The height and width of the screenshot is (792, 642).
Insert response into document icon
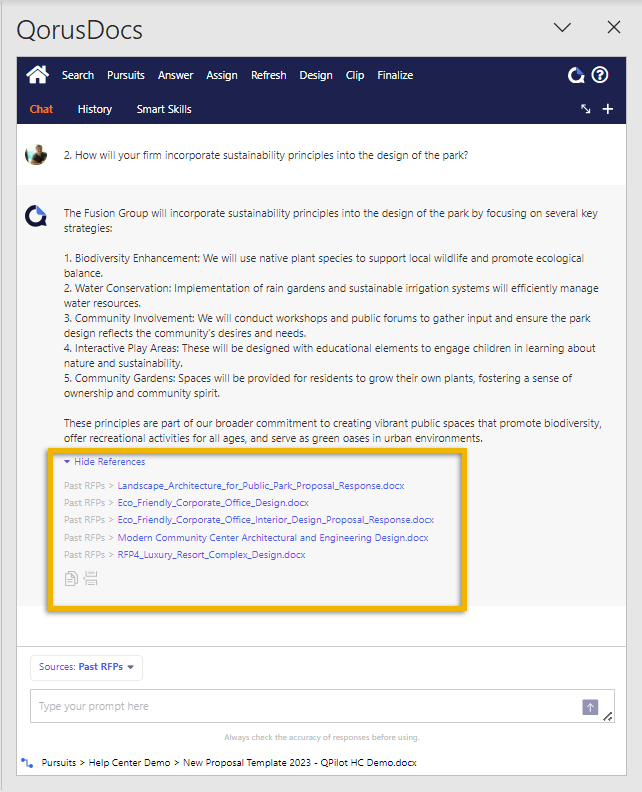coord(91,578)
